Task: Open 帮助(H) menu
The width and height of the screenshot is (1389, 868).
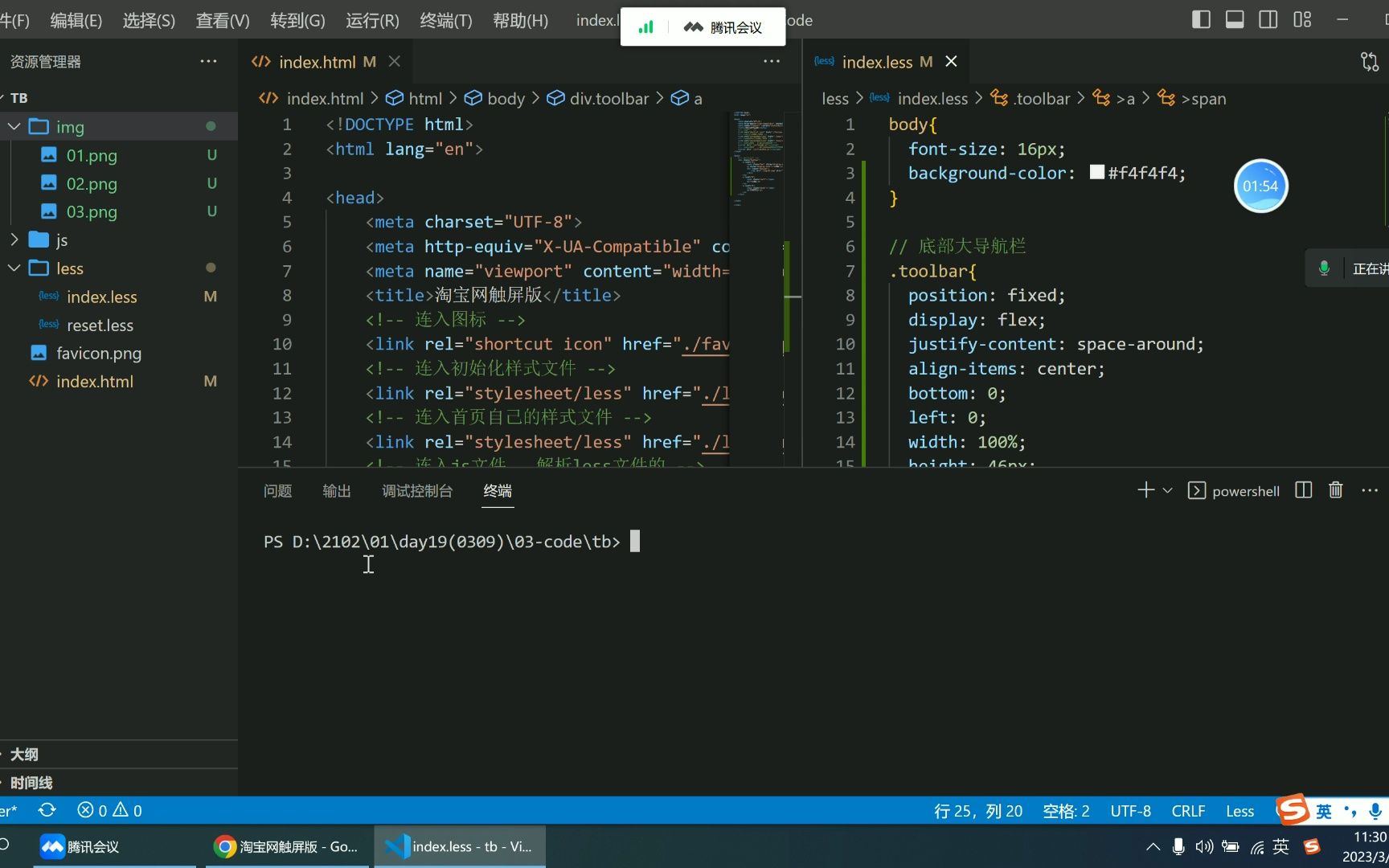Action: (520, 20)
